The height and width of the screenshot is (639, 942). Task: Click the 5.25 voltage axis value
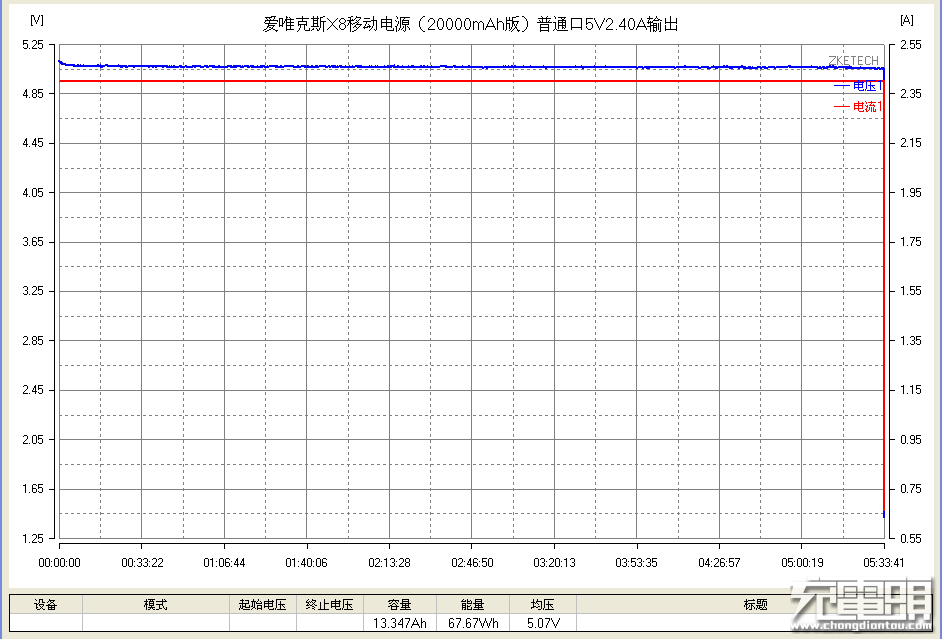[33, 44]
